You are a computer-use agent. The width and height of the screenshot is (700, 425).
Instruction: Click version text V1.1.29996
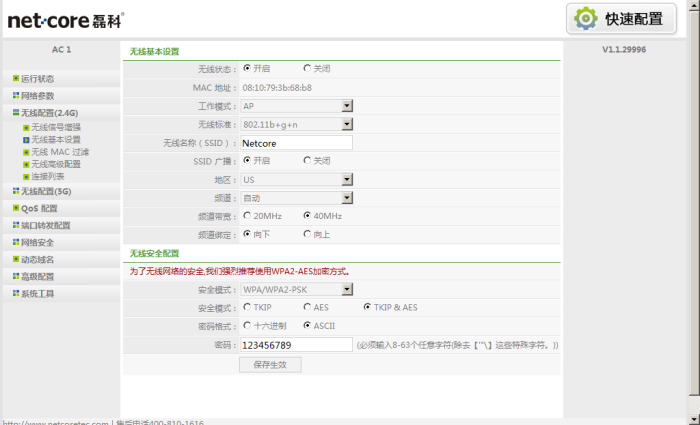pos(624,50)
